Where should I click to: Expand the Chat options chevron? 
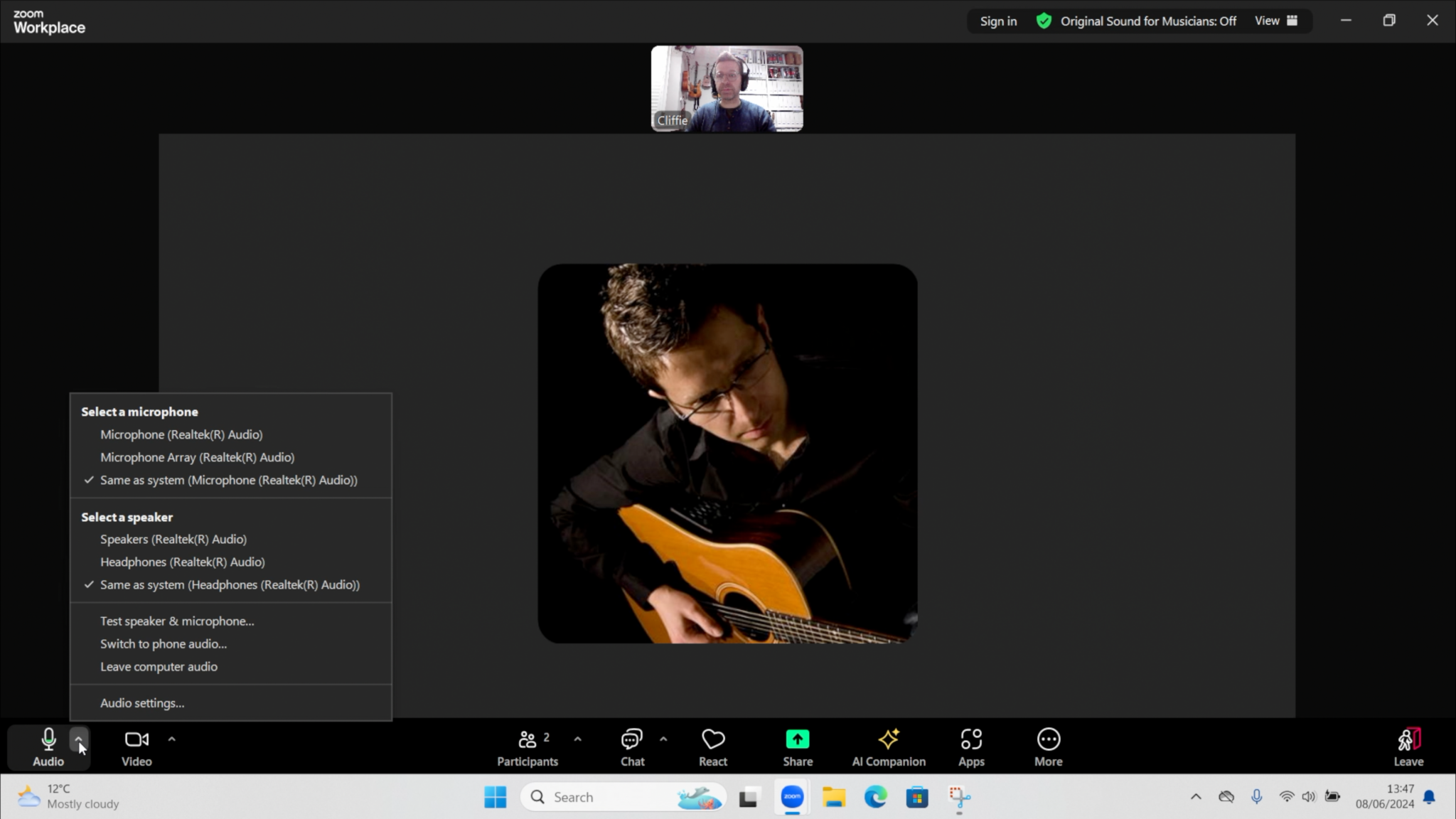pos(663,739)
